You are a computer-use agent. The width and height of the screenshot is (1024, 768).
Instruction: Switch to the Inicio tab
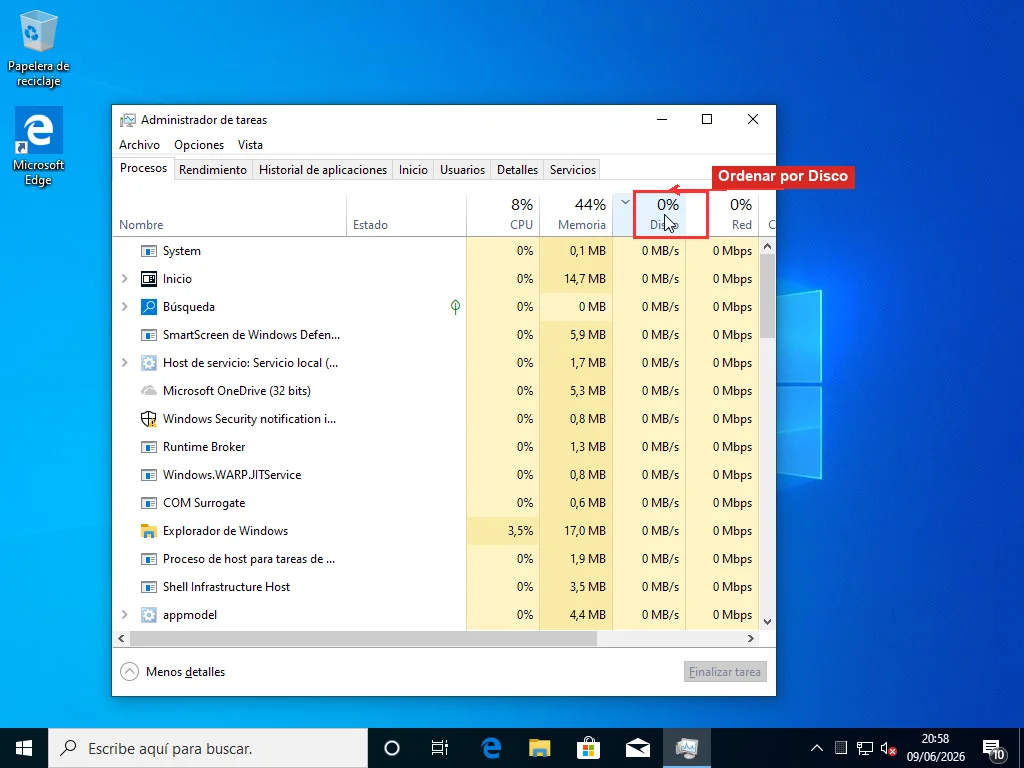coord(413,170)
